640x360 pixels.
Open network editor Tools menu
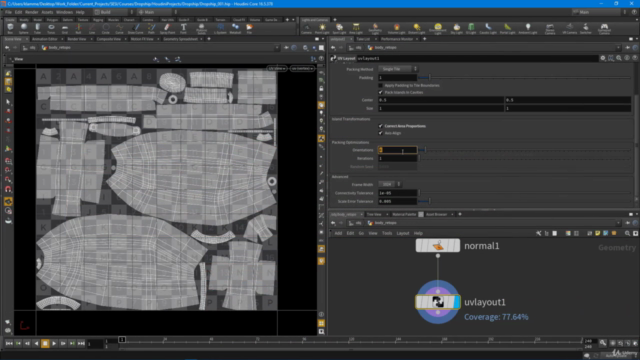(x=387, y=233)
